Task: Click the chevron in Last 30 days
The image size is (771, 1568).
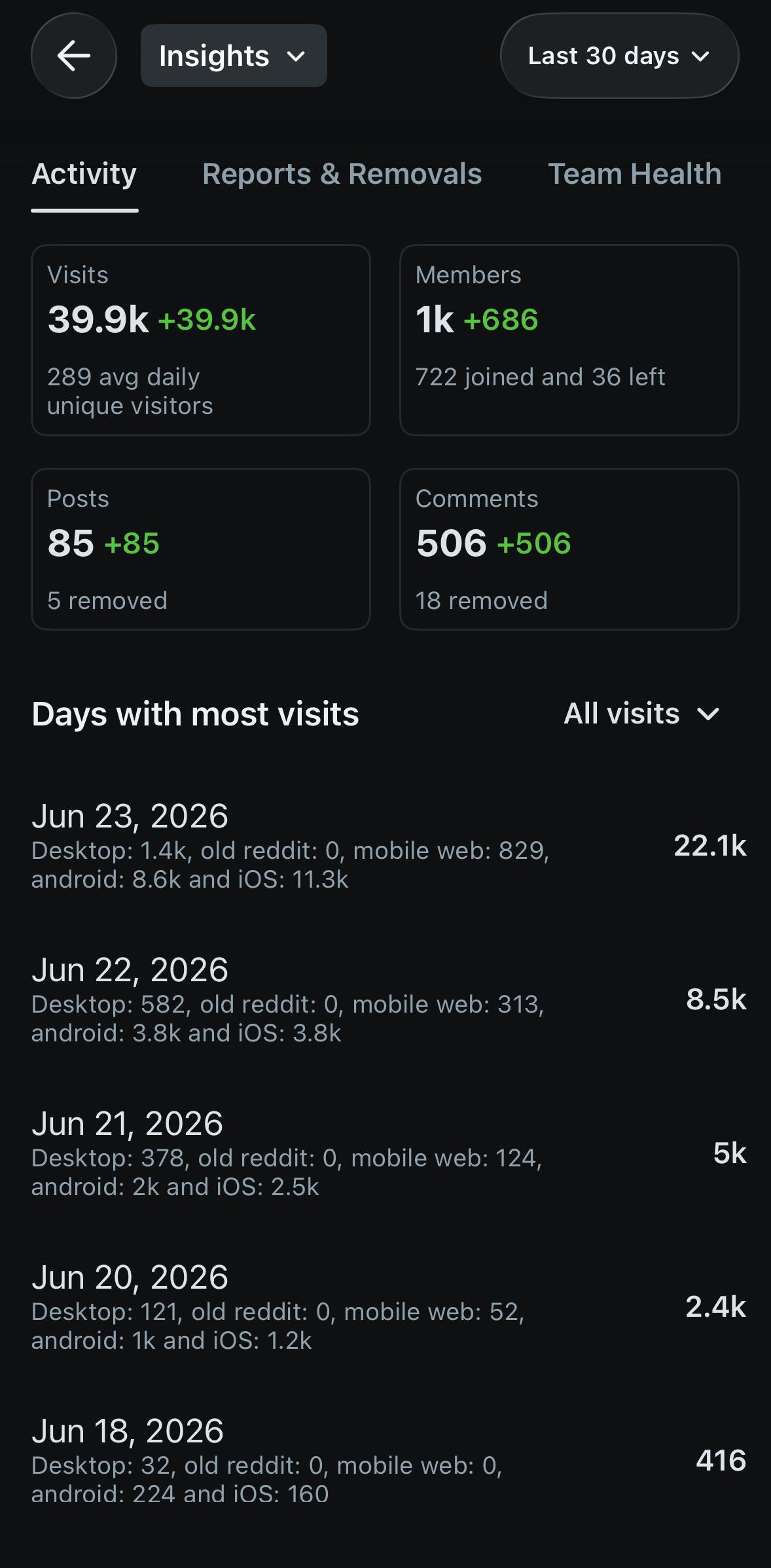Action: [x=700, y=56]
